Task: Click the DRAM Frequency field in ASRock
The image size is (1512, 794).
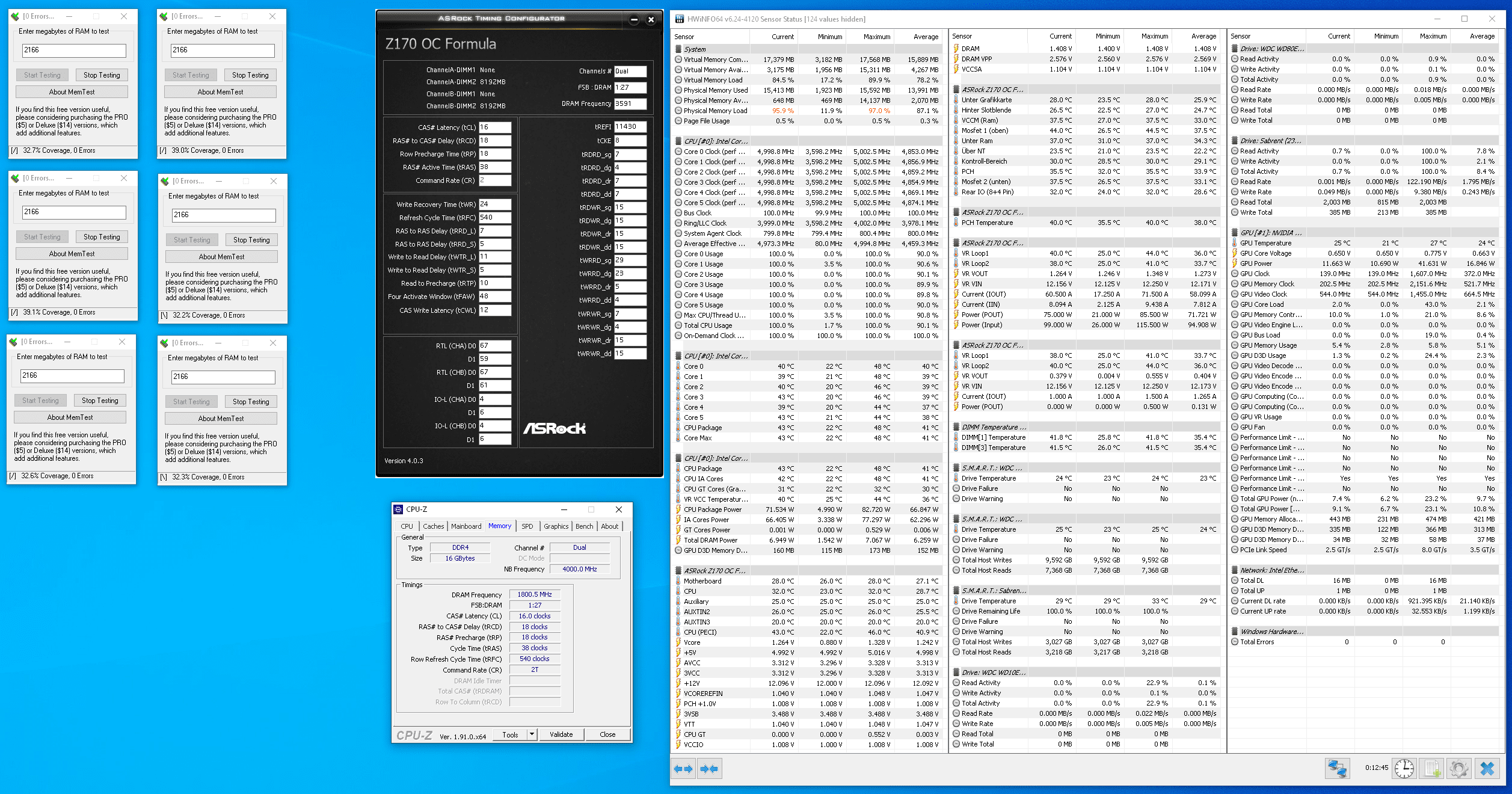Action: tap(630, 103)
